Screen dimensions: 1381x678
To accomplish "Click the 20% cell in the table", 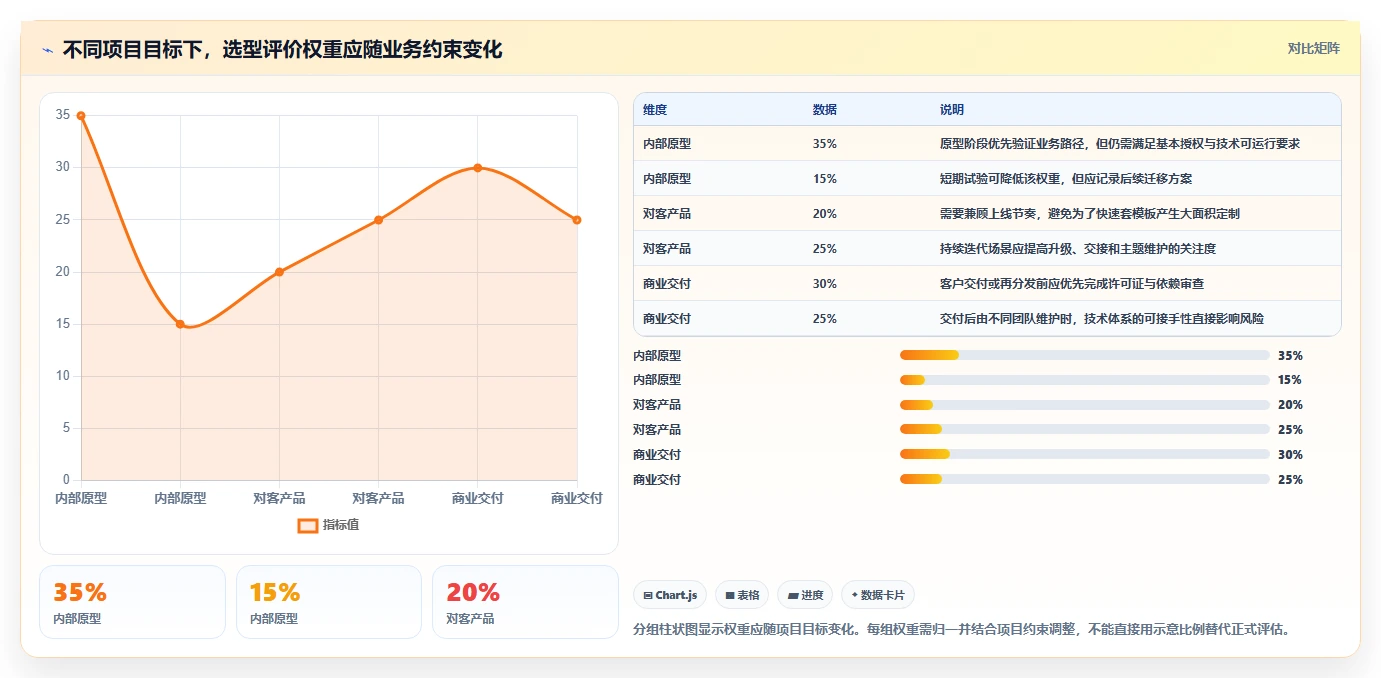I will pyautogui.click(x=825, y=214).
